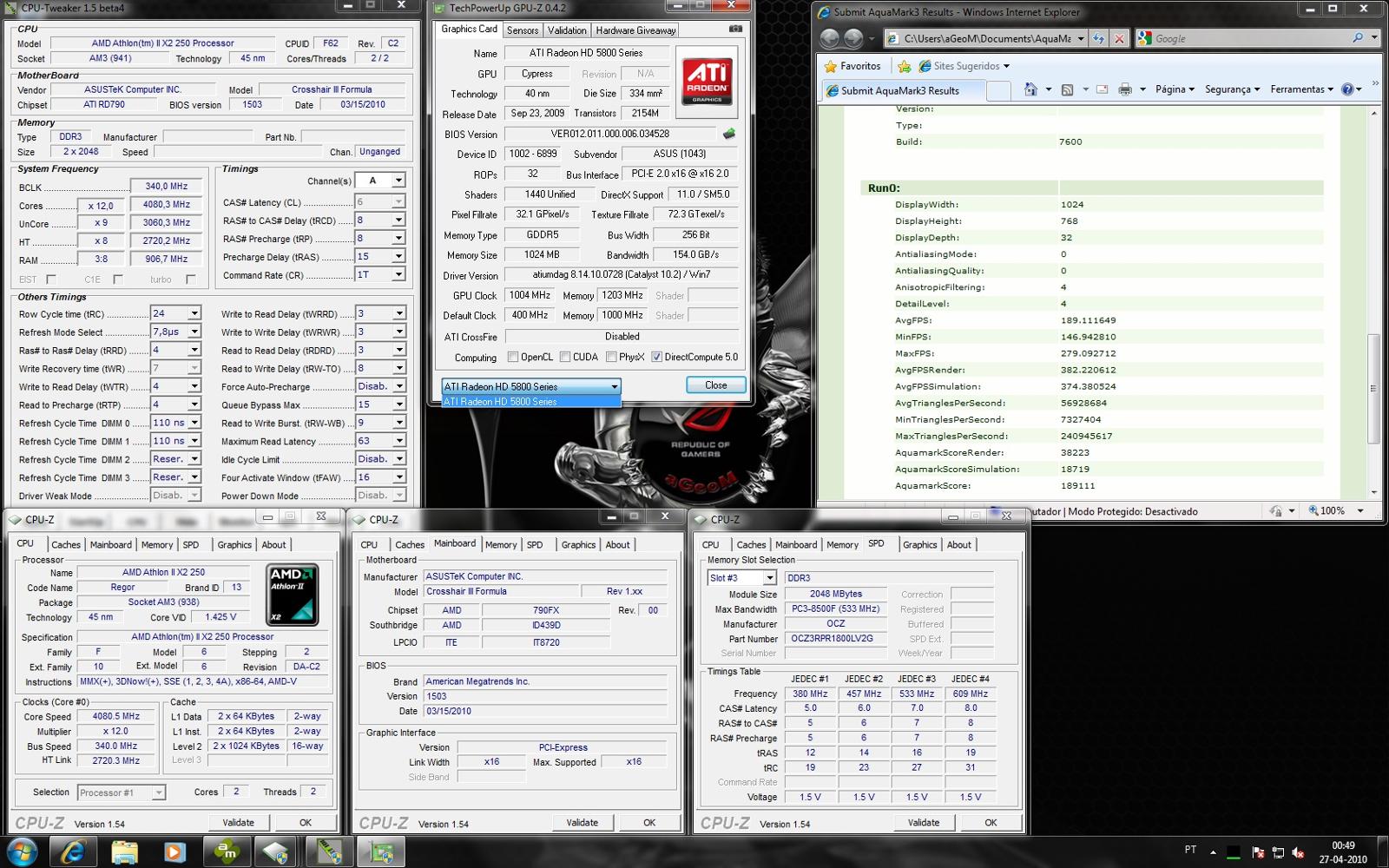The width and height of the screenshot is (1389, 868).
Task: Toggle the DirectCompute 5.0 checkbox
Action: point(656,357)
